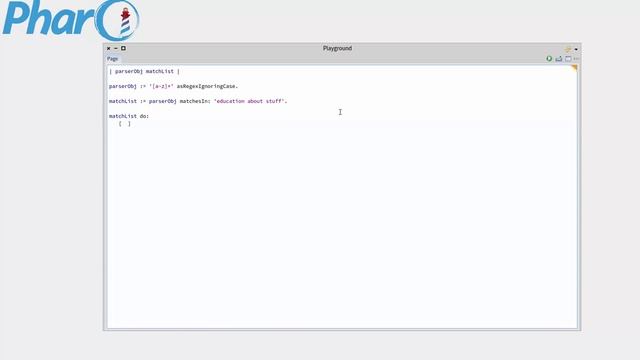Screen dimensions: 640x360
Task: Minimize the Playground window
Action: [116, 48]
